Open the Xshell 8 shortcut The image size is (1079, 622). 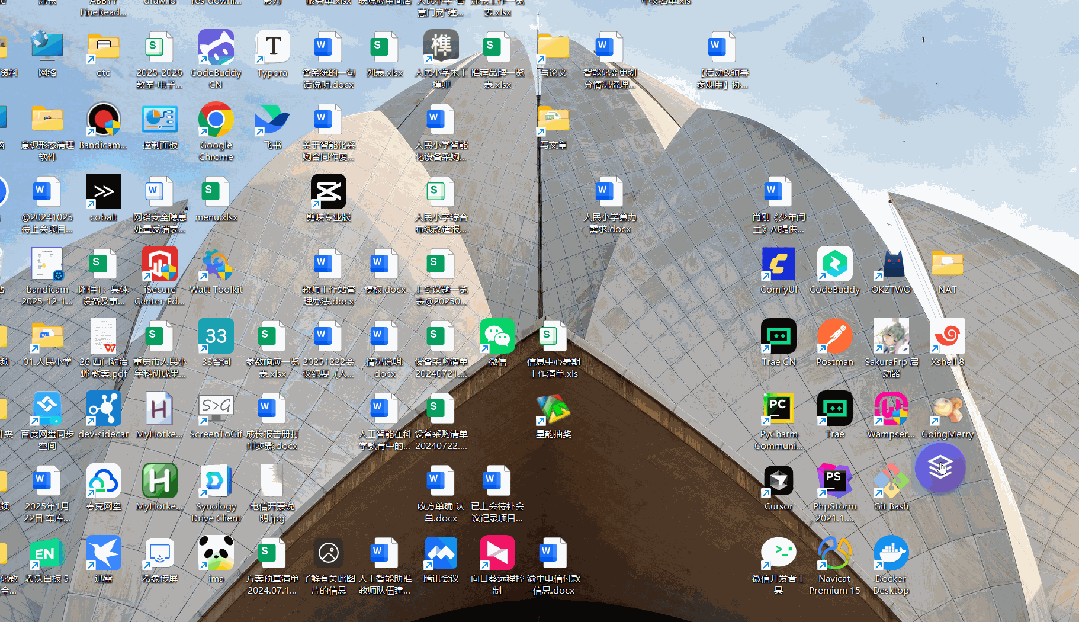click(947, 337)
